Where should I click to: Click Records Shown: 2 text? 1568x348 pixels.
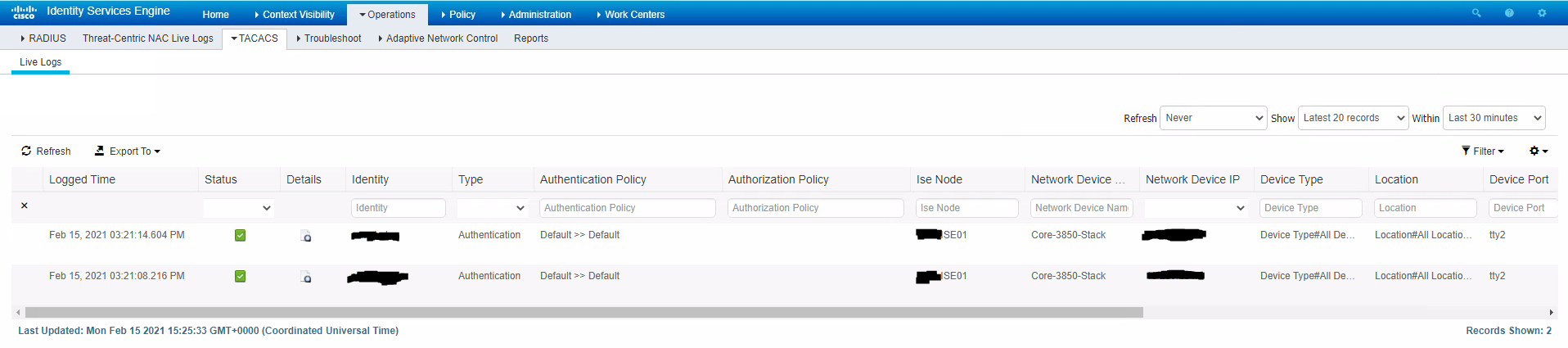tap(1508, 331)
